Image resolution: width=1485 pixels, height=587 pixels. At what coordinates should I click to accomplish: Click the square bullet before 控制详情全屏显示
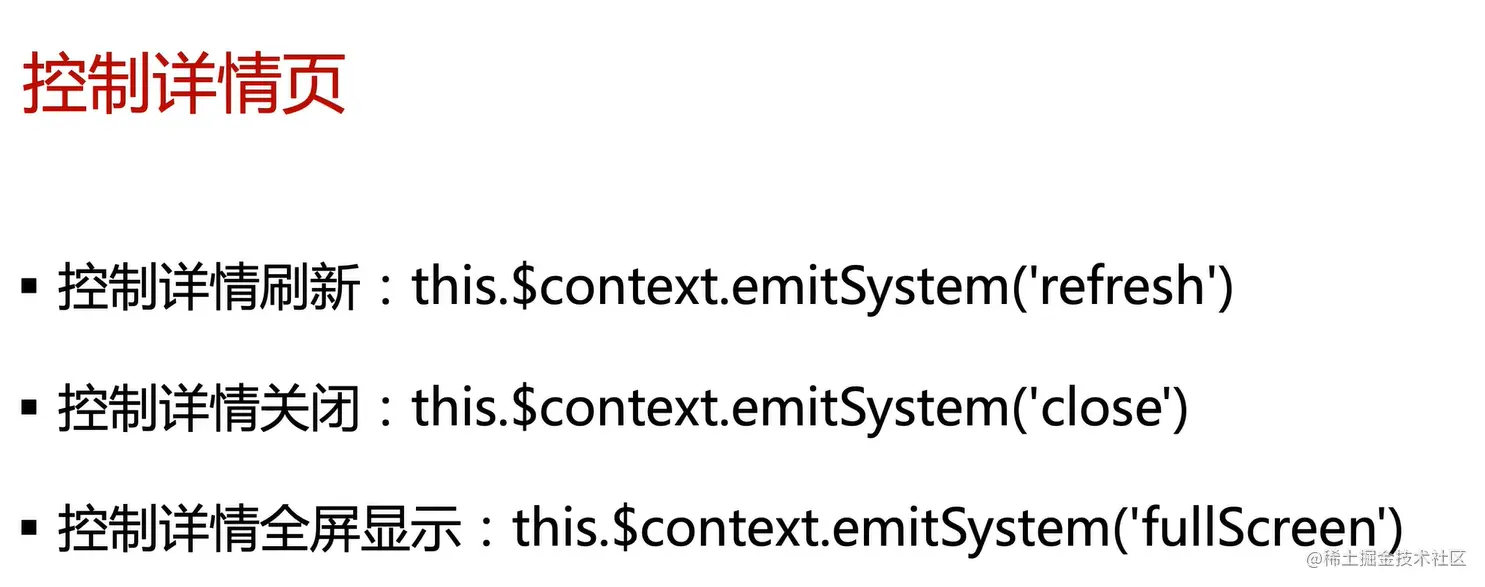click(x=29, y=528)
